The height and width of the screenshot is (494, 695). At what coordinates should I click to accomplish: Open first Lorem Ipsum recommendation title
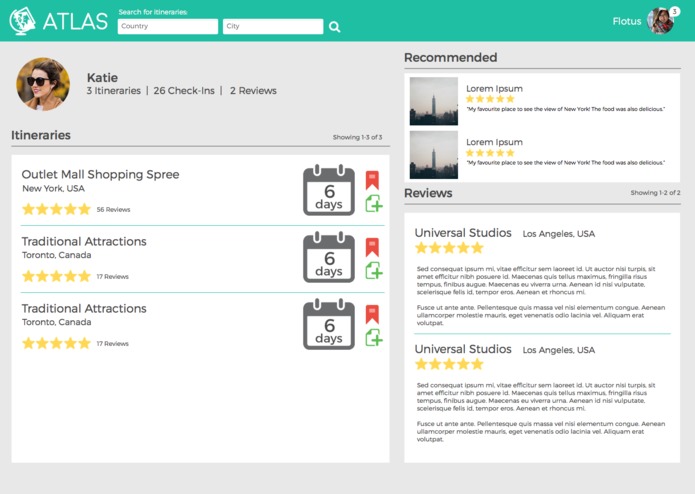click(494, 89)
